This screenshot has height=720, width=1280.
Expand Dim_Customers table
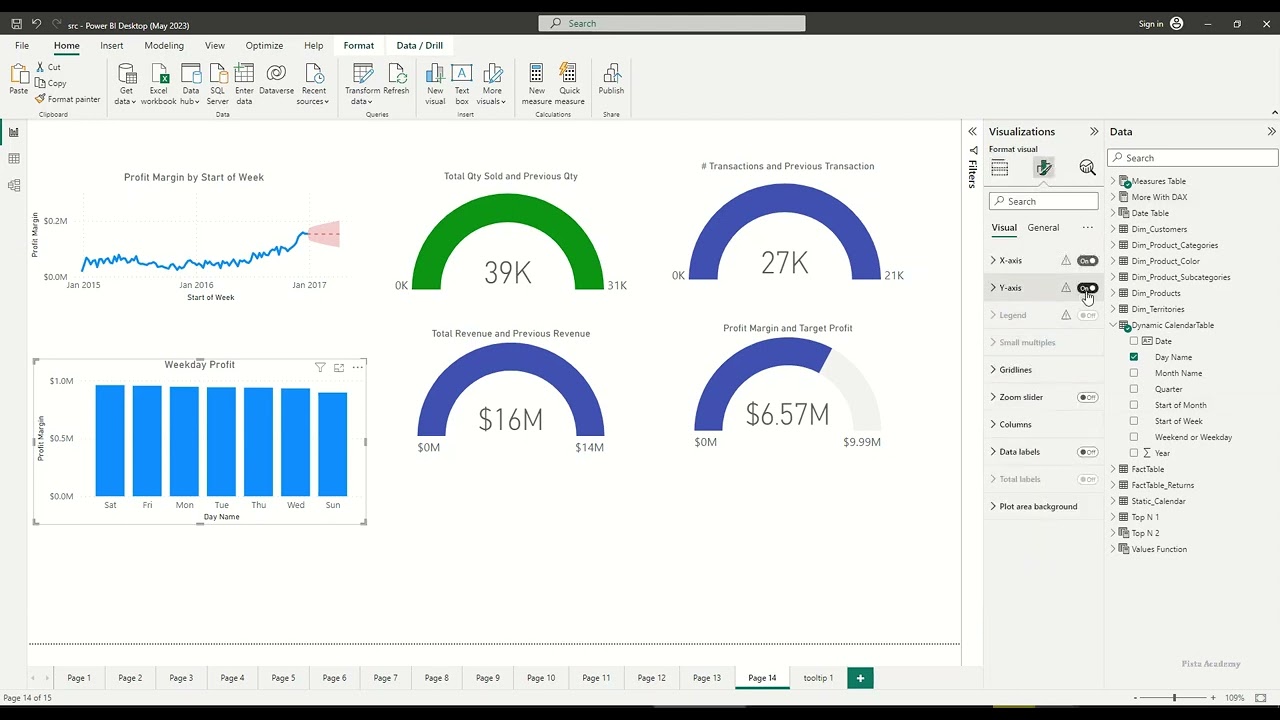[x=1113, y=229]
